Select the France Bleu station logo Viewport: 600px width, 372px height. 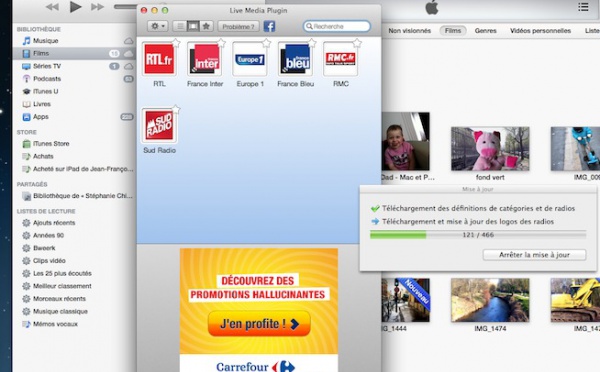pyautogui.click(x=295, y=59)
